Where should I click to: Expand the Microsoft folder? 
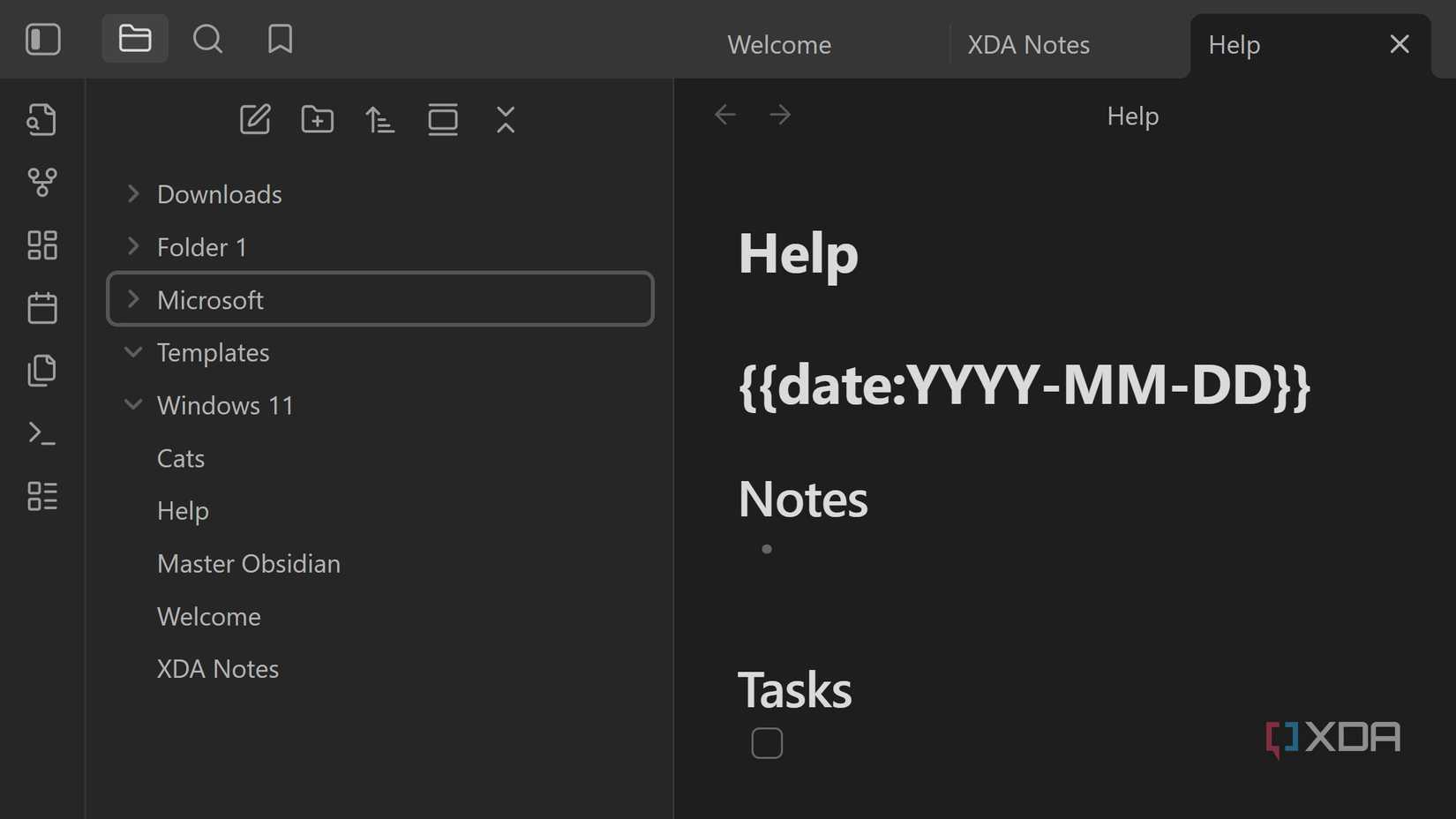(x=133, y=300)
